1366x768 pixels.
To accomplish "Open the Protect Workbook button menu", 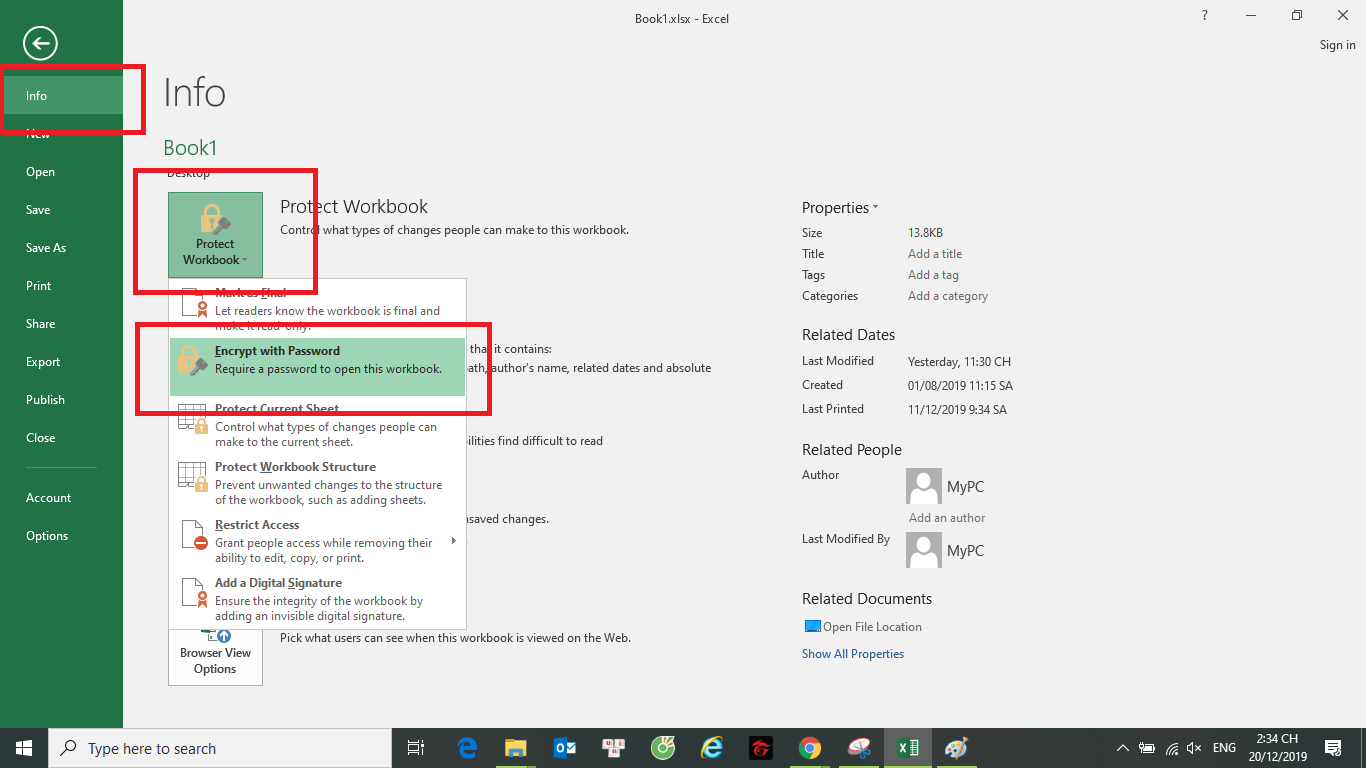I will [215, 235].
